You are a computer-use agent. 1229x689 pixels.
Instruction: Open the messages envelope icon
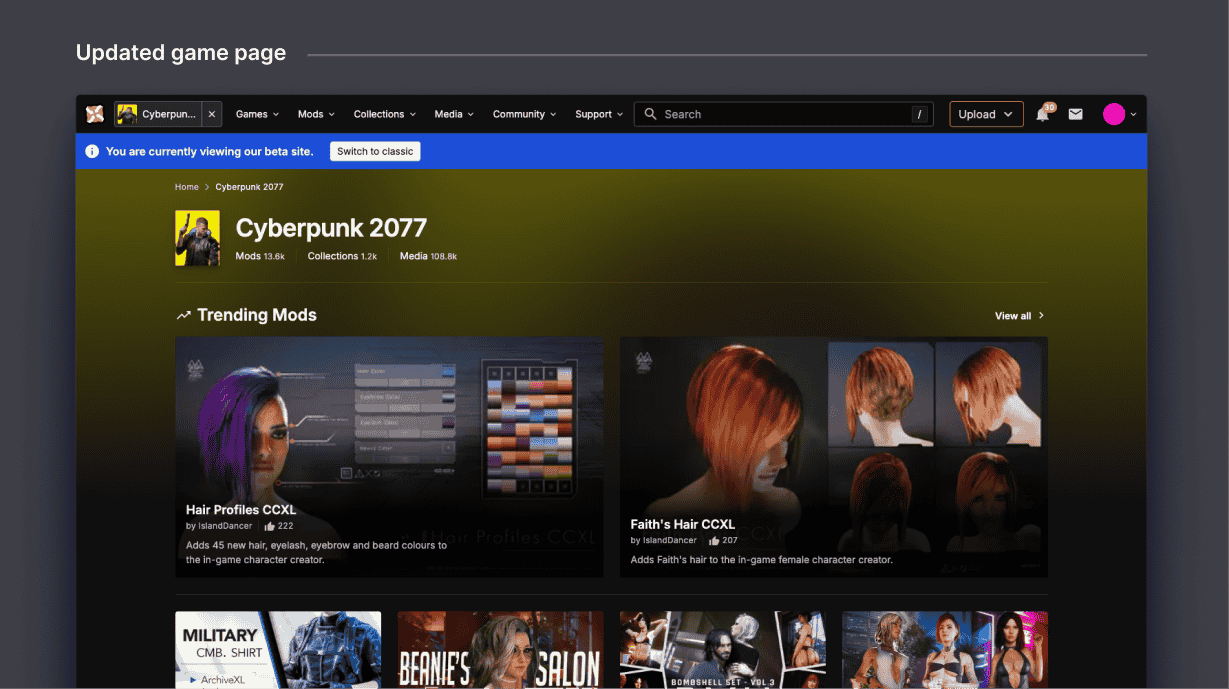[1075, 114]
